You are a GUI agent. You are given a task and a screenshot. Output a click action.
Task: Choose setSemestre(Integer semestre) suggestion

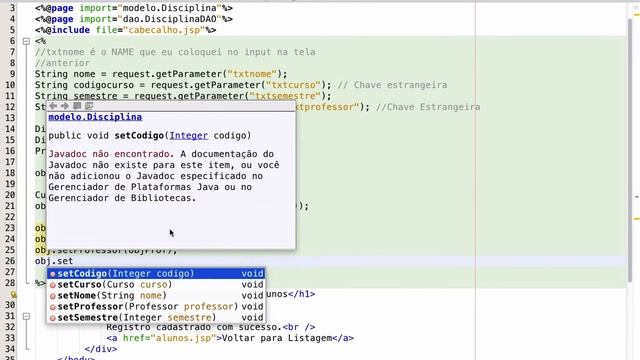156,318
